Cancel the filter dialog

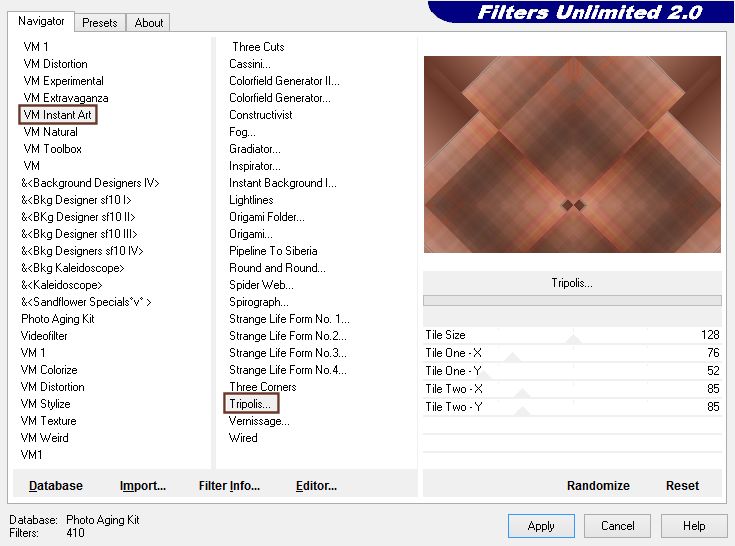(617, 526)
